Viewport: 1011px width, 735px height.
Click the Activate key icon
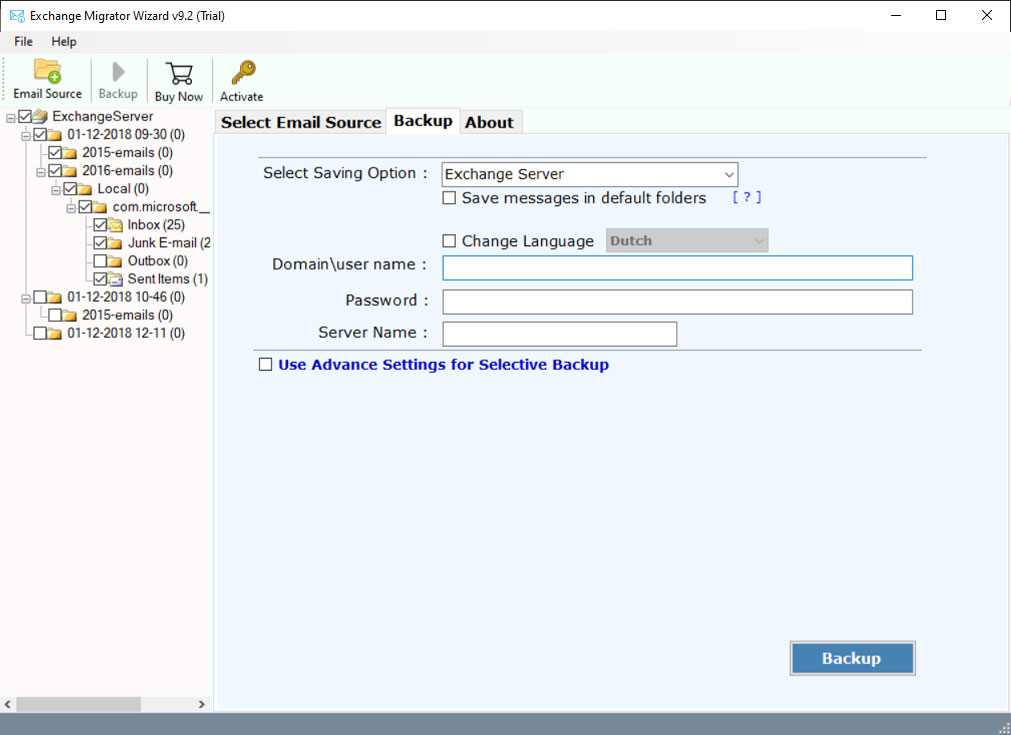243,73
